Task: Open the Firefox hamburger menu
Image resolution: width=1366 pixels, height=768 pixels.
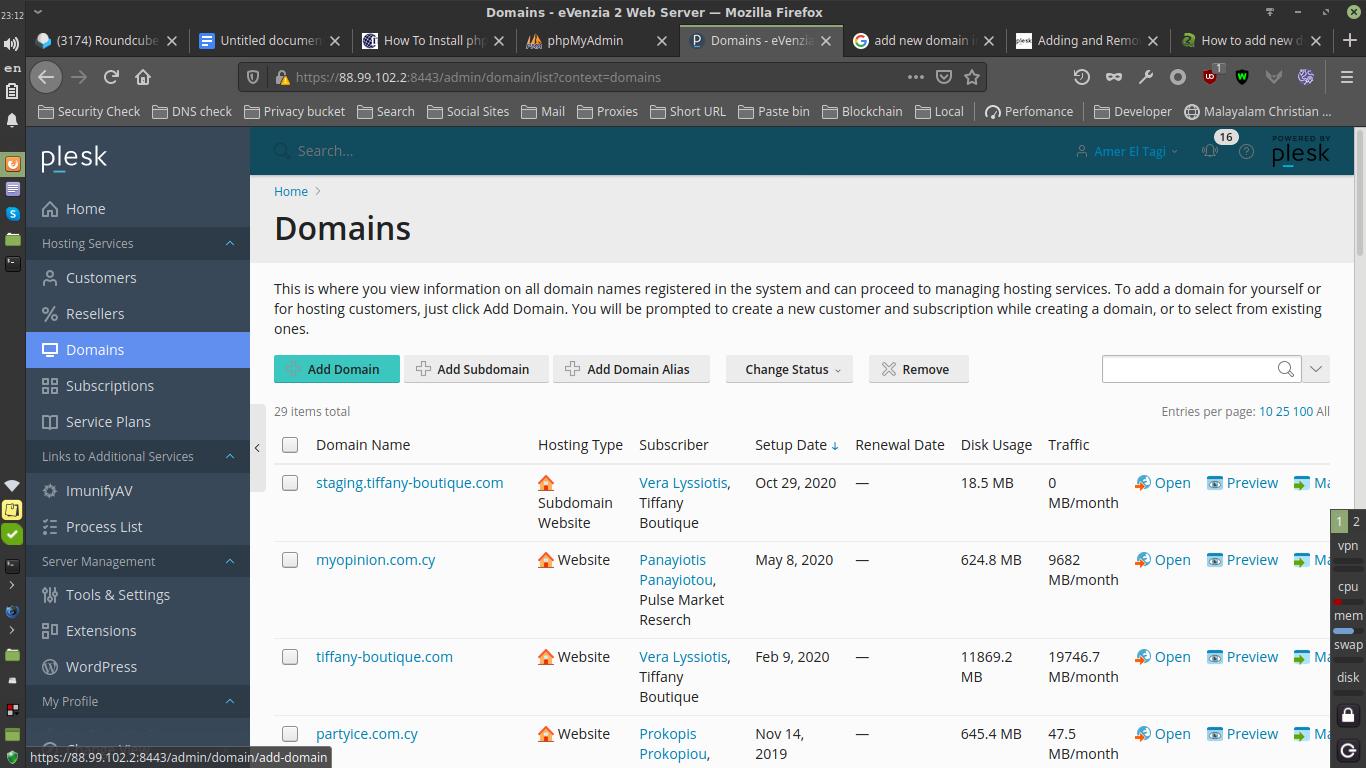Action: coord(1347,77)
